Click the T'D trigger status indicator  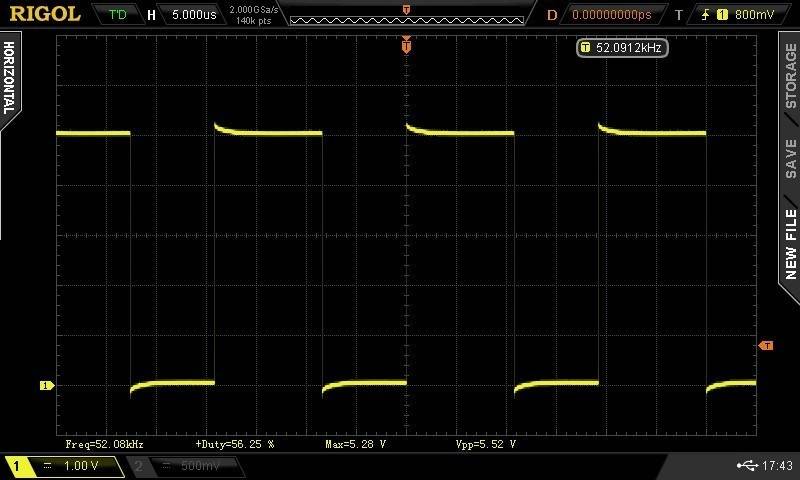tap(117, 15)
